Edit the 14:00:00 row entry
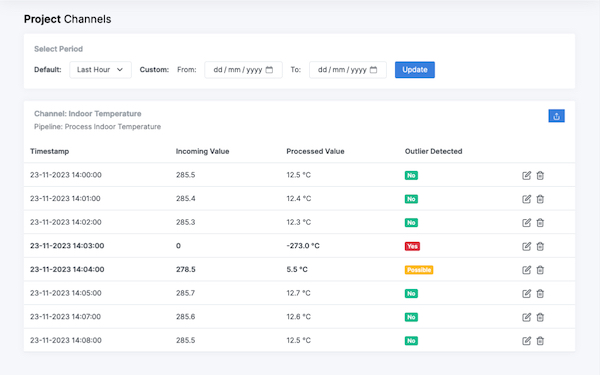Viewport: 600px width, 375px height. tap(527, 175)
